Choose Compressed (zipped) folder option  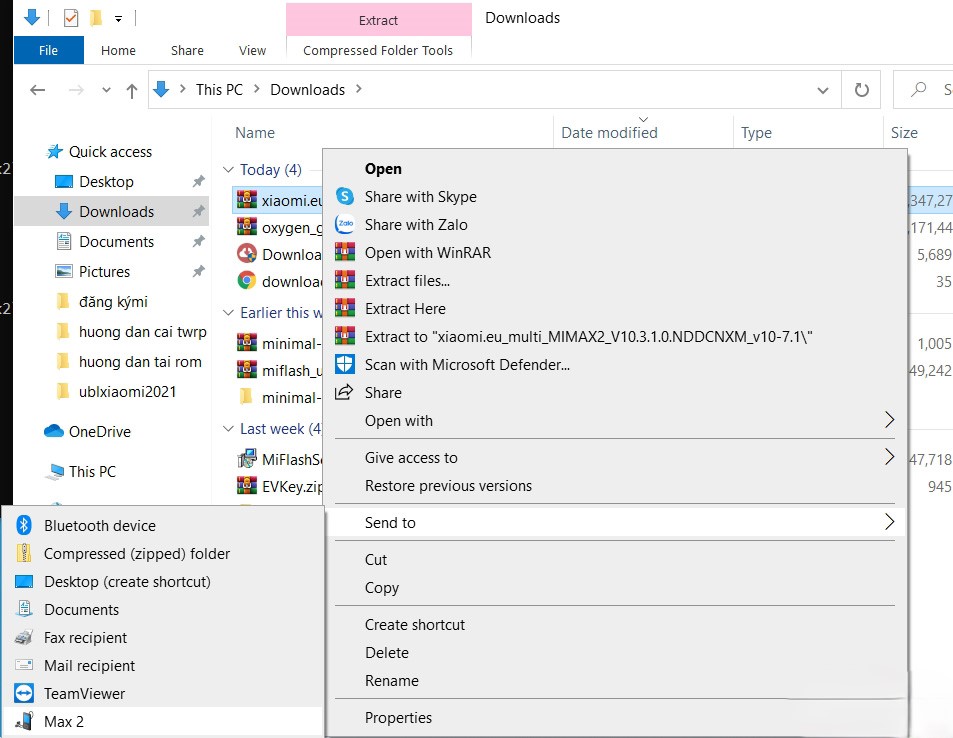pyautogui.click(x=136, y=554)
